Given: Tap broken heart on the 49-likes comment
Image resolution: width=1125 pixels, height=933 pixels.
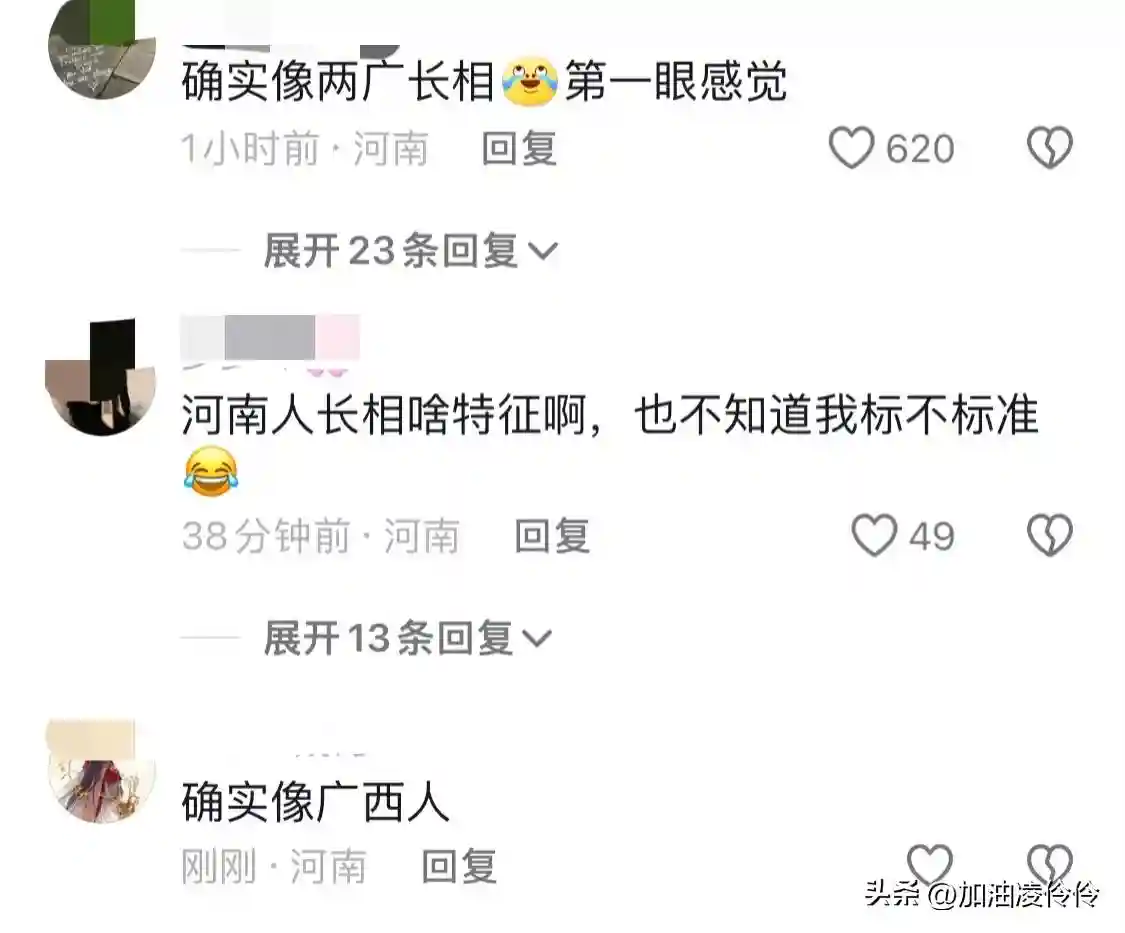Looking at the screenshot, I should 1050,535.
